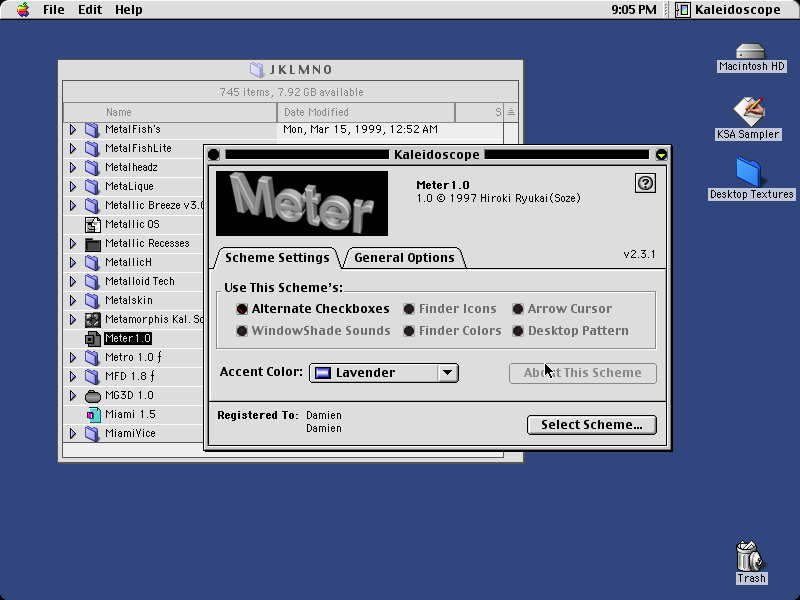Expand the MG3D 1.0 disclosure triangle

(73, 396)
